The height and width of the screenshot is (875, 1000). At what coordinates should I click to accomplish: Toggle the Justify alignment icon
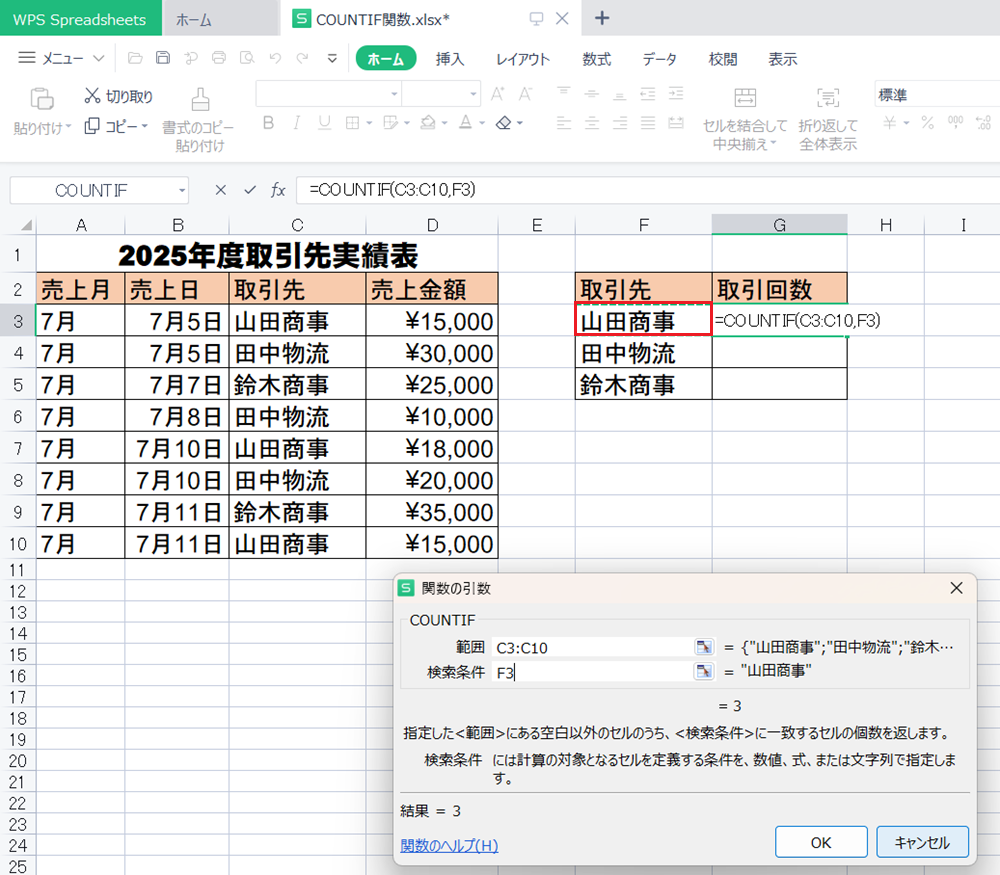pyautogui.click(x=648, y=122)
